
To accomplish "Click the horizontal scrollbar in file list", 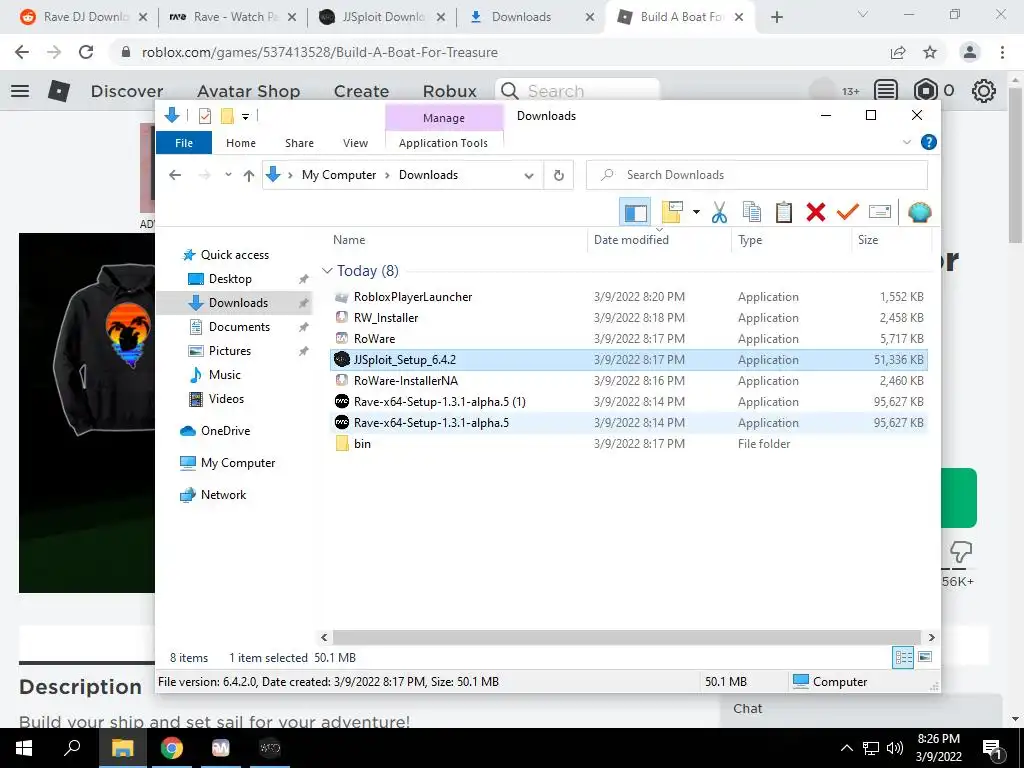I will pos(626,637).
